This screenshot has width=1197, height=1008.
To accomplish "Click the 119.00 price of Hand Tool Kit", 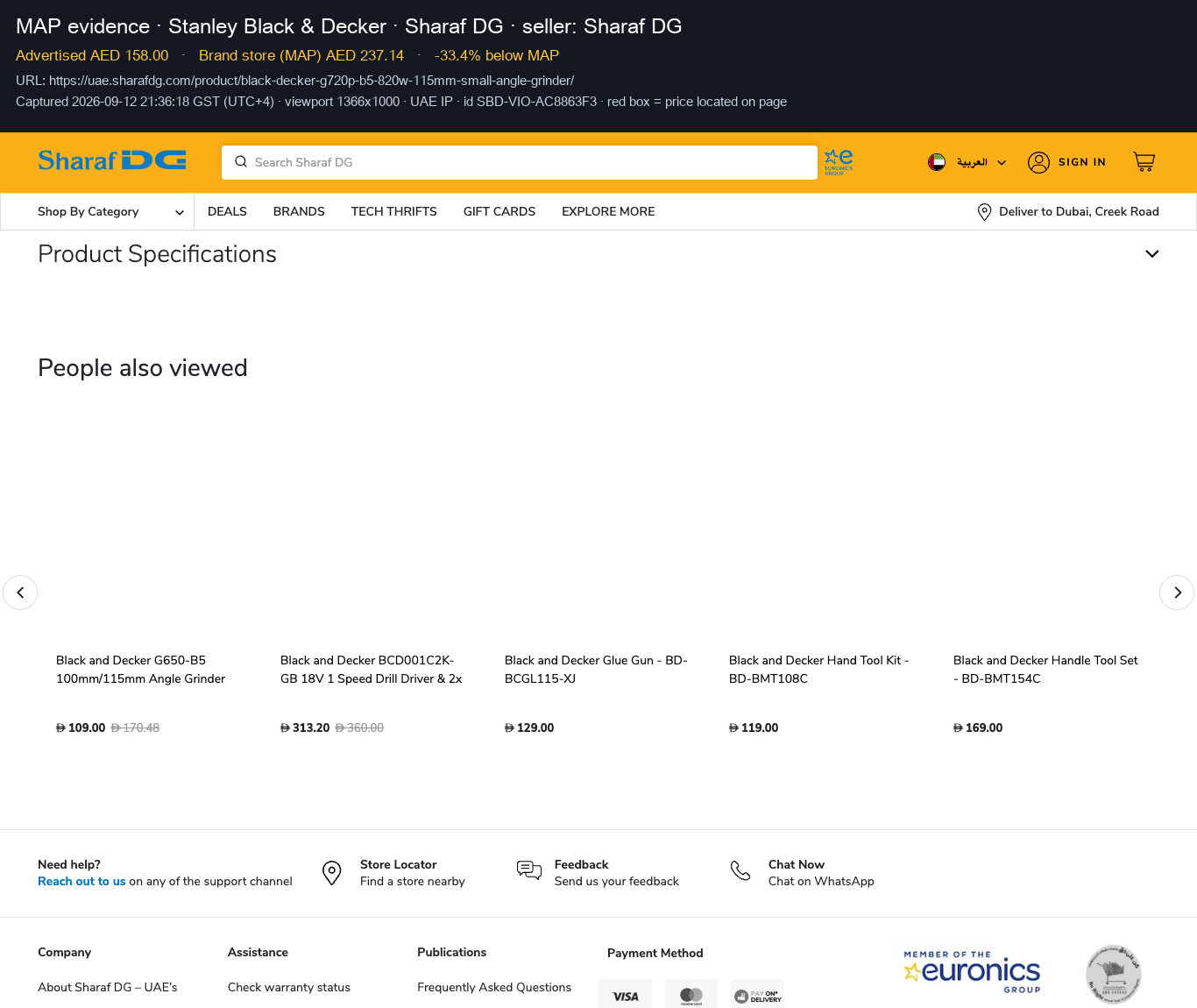I will click(754, 728).
